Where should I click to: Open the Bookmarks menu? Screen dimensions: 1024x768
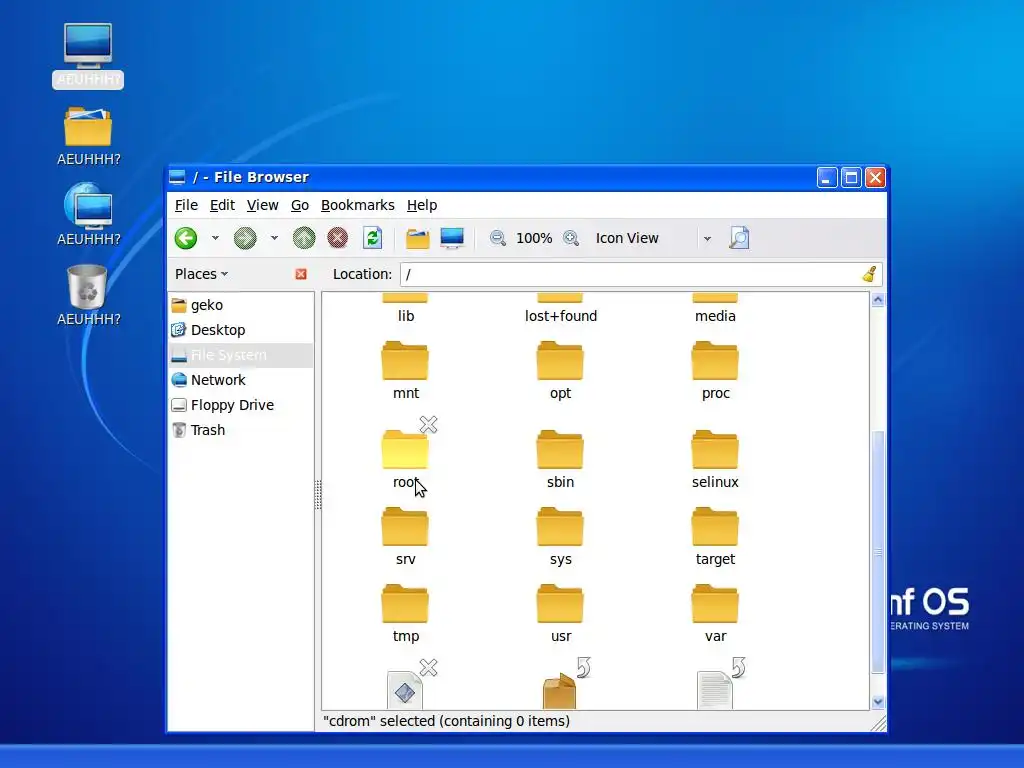click(x=358, y=205)
